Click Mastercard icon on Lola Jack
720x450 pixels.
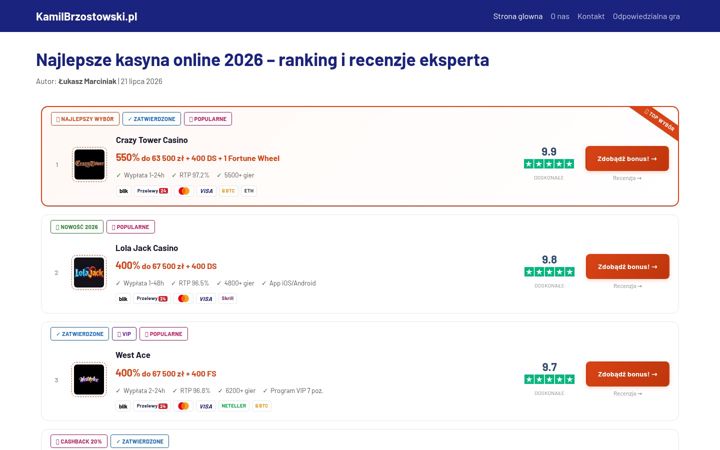click(183, 298)
